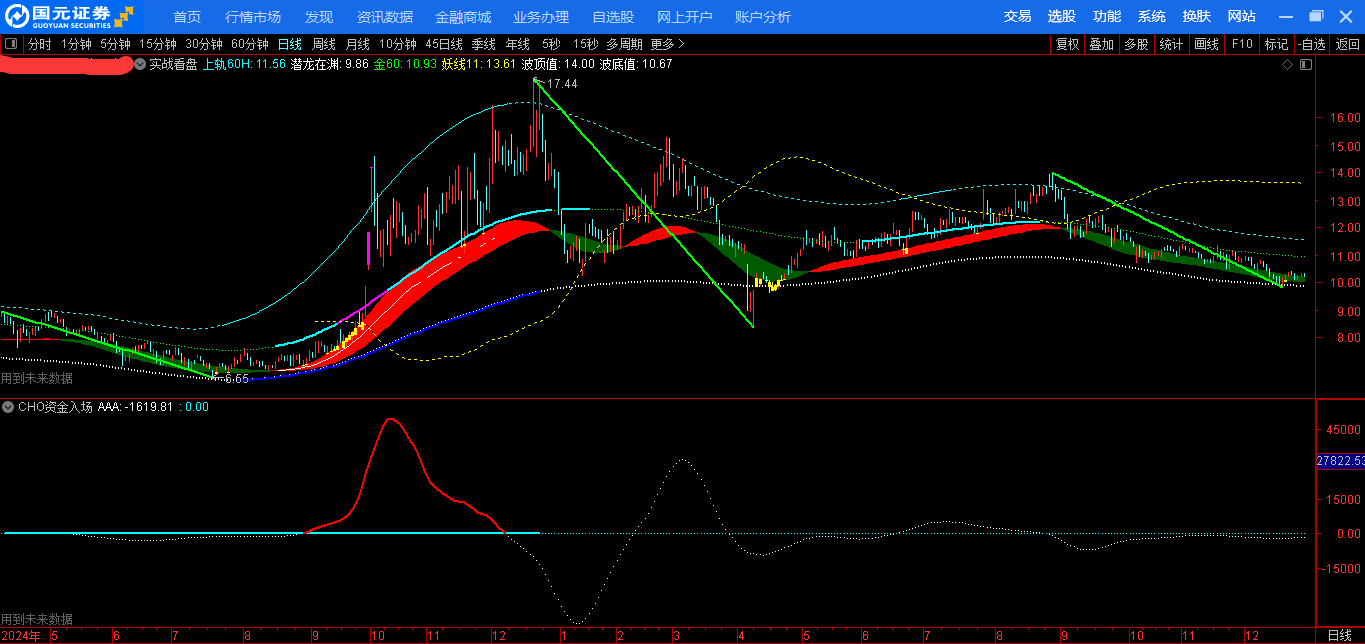Click the 返回 back button
The width and height of the screenshot is (1365, 644).
pyautogui.click(x=1348, y=44)
